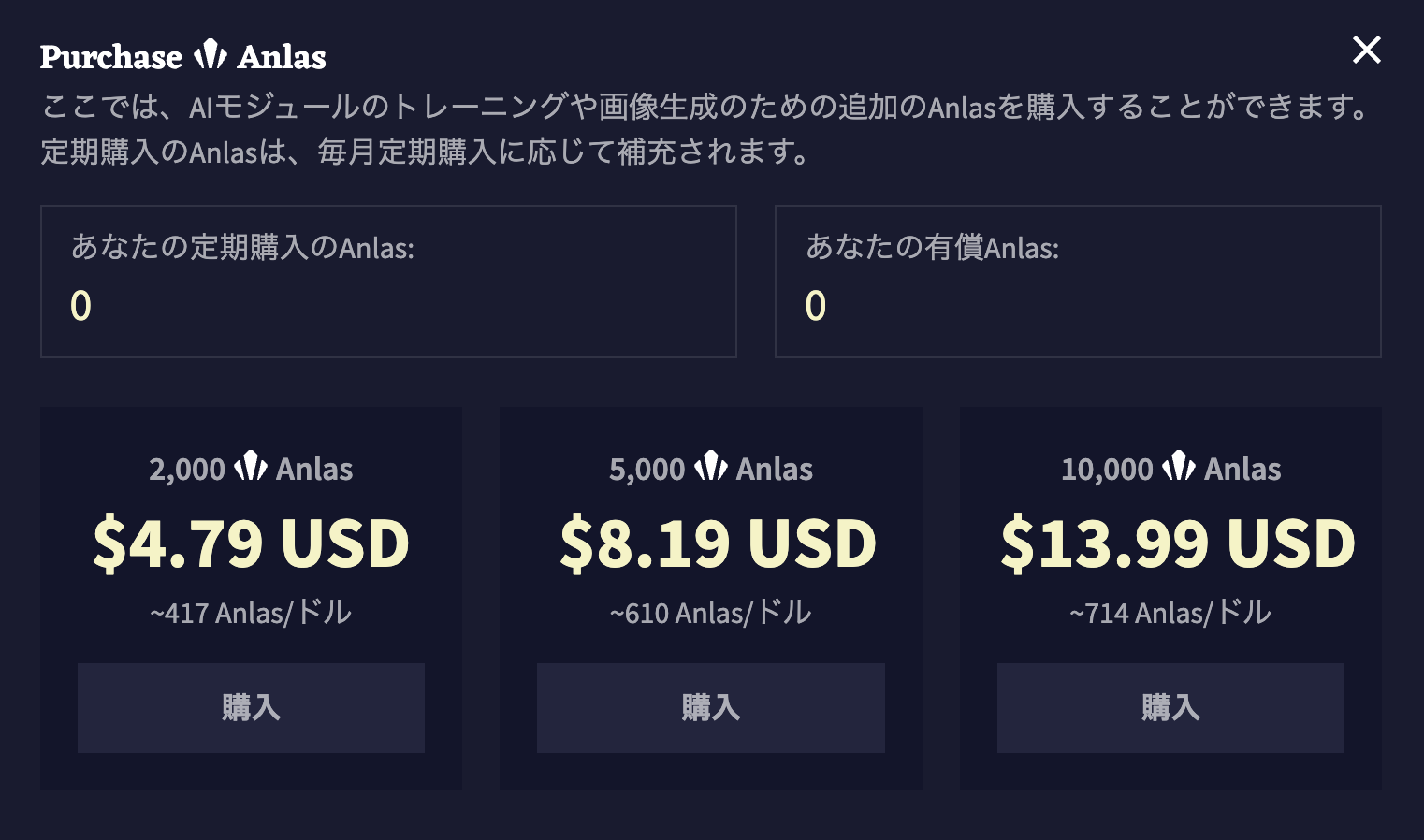Click the ~610 Anlas per dollar rate

(711, 613)
